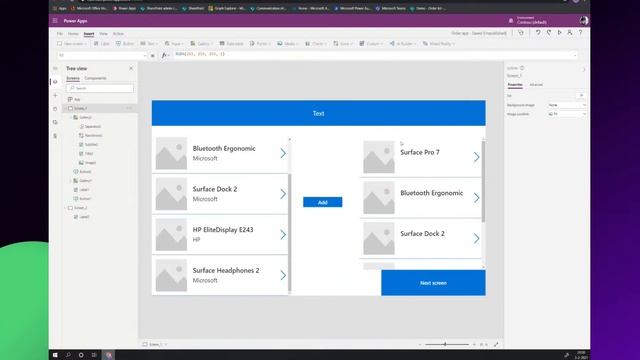Select Properties tab in properties pane
640x360 pixels.
pyautogui.click(x=515, y=85)
